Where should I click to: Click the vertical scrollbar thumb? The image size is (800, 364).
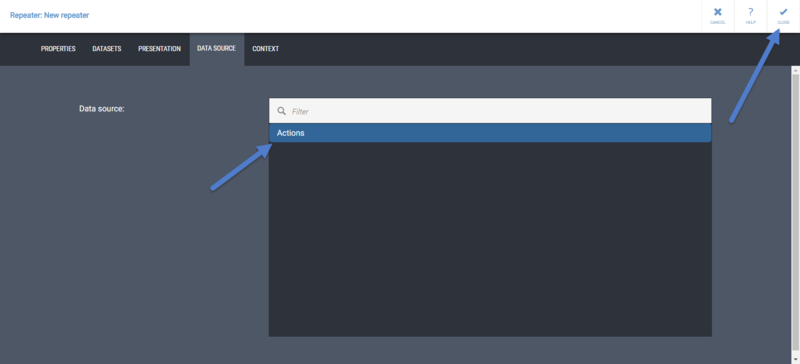(x=795, y=212)
